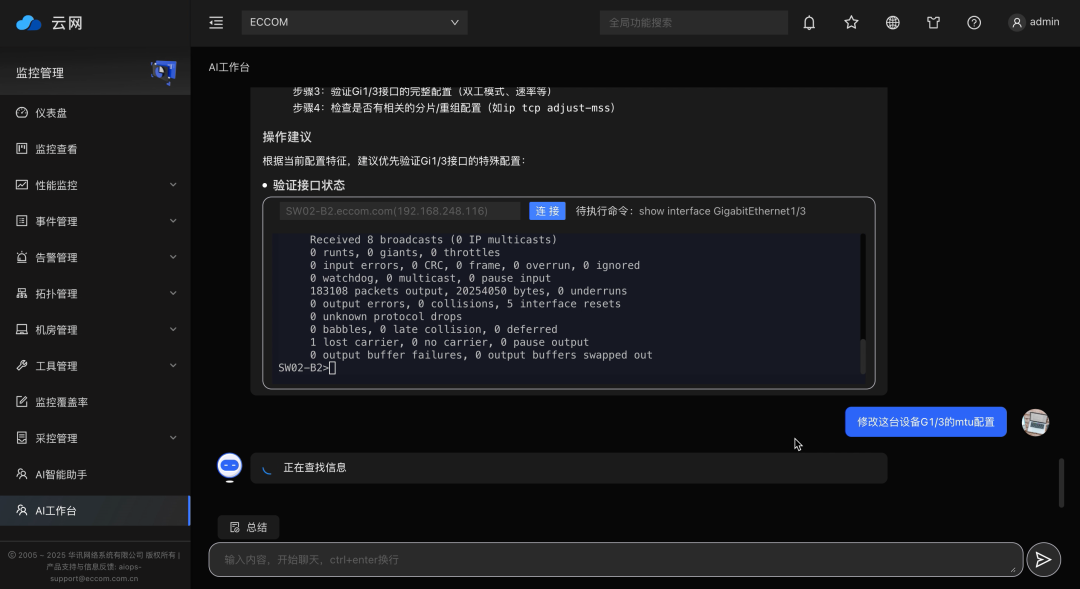Click the AI工作台 breadcrumb title

pos(229,67)
